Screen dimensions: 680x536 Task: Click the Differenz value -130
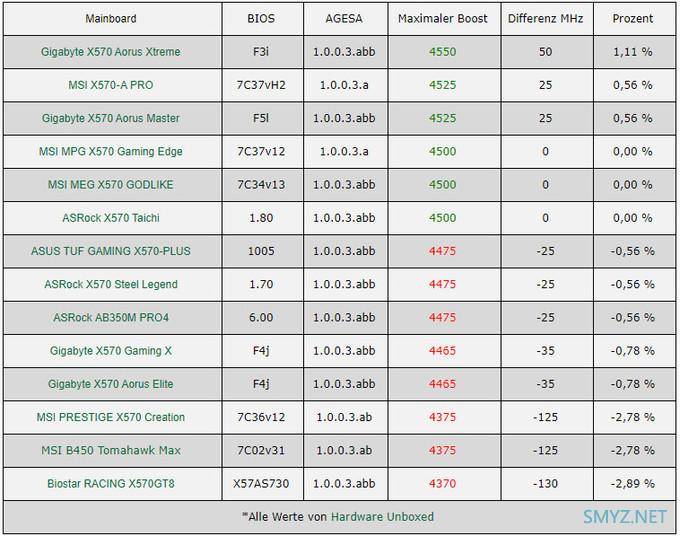click(546, 484)
